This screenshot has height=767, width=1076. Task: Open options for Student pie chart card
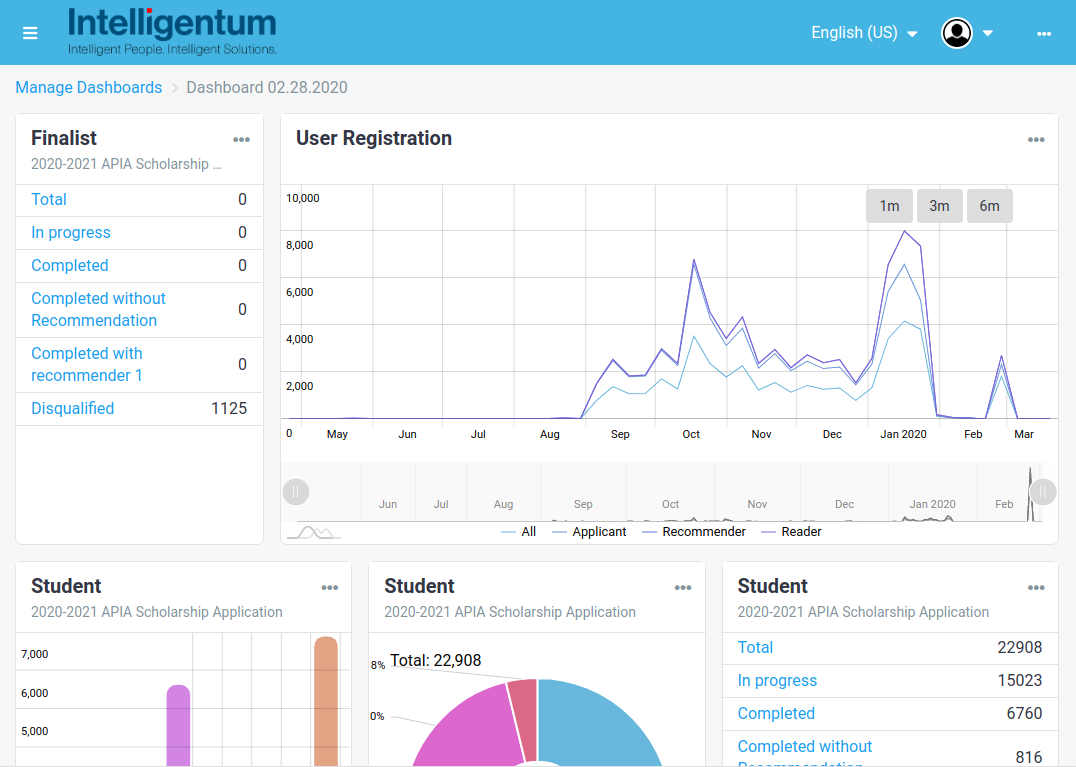(683, 588)
